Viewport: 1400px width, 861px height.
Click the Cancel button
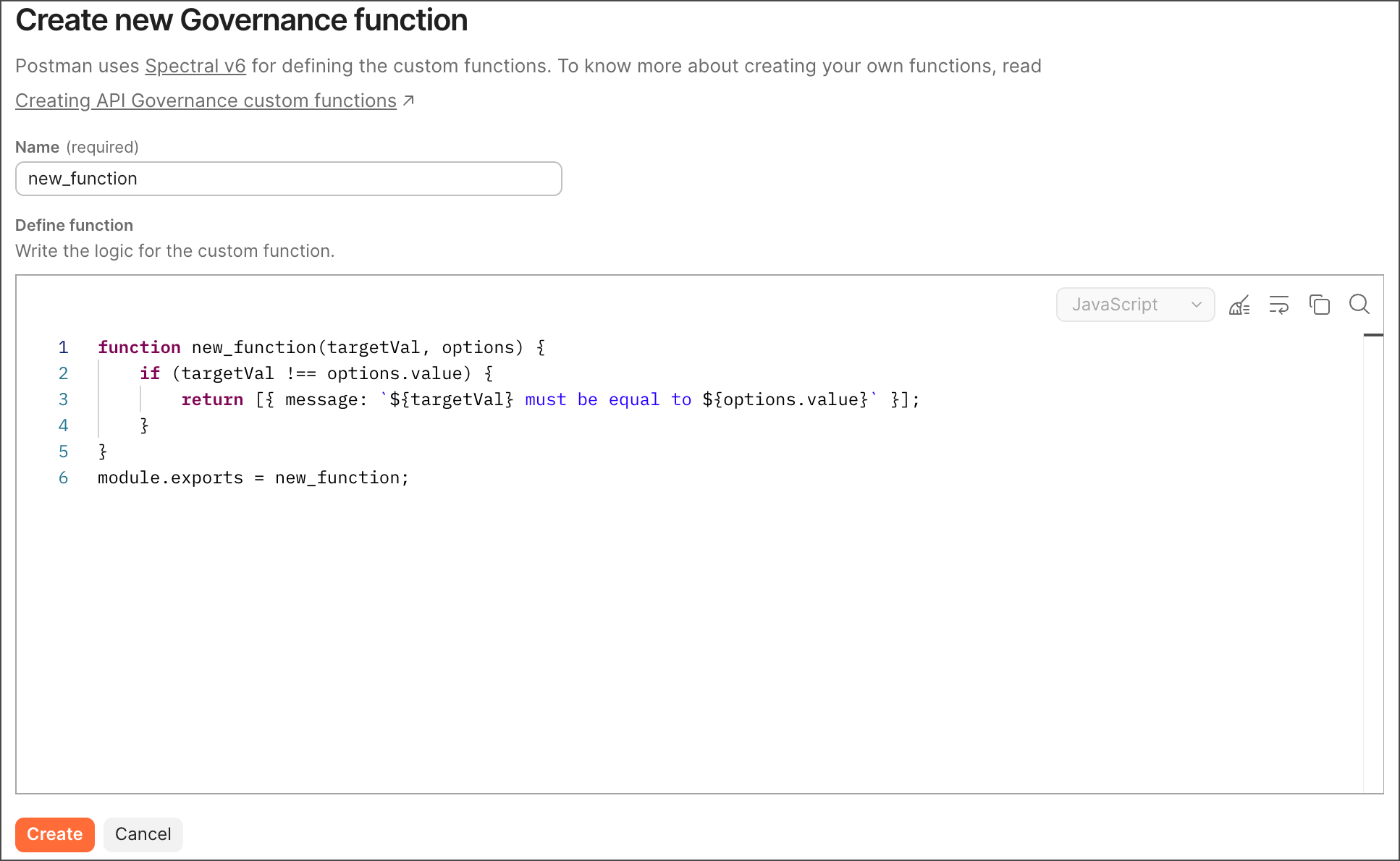pos(143,834)
